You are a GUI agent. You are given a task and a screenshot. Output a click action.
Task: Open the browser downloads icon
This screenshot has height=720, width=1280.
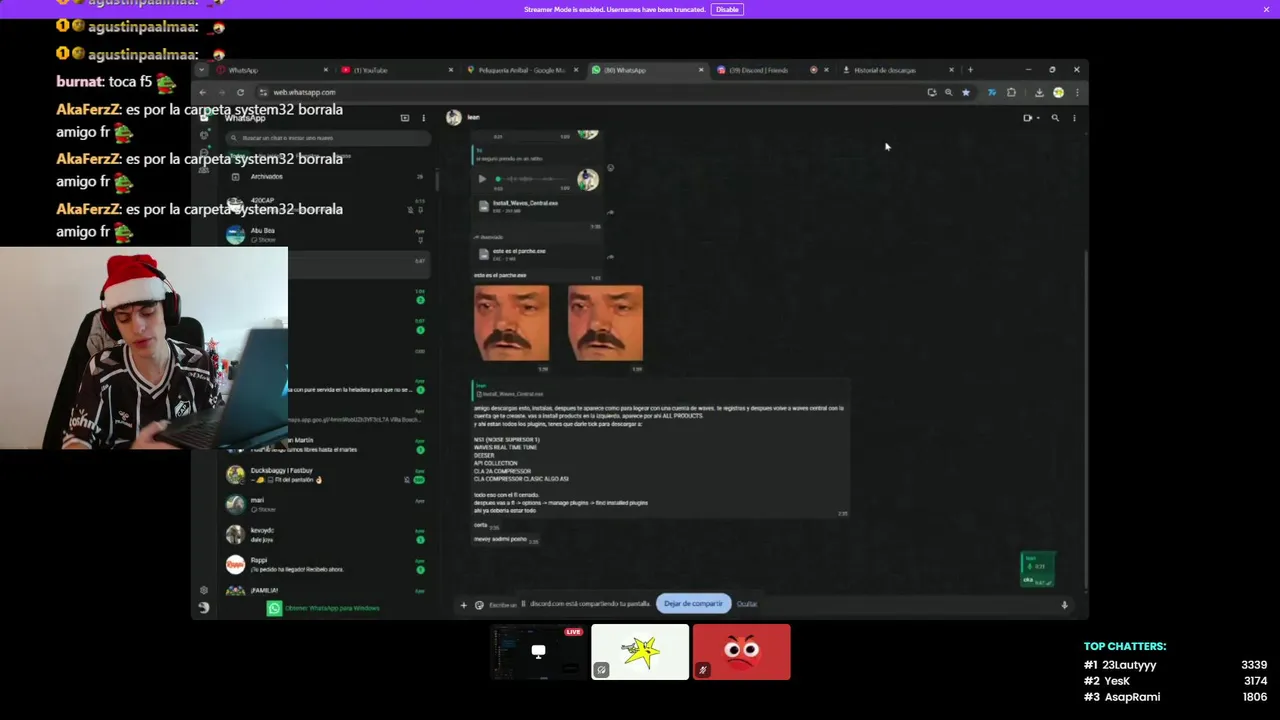click(x=1039, y=92)
